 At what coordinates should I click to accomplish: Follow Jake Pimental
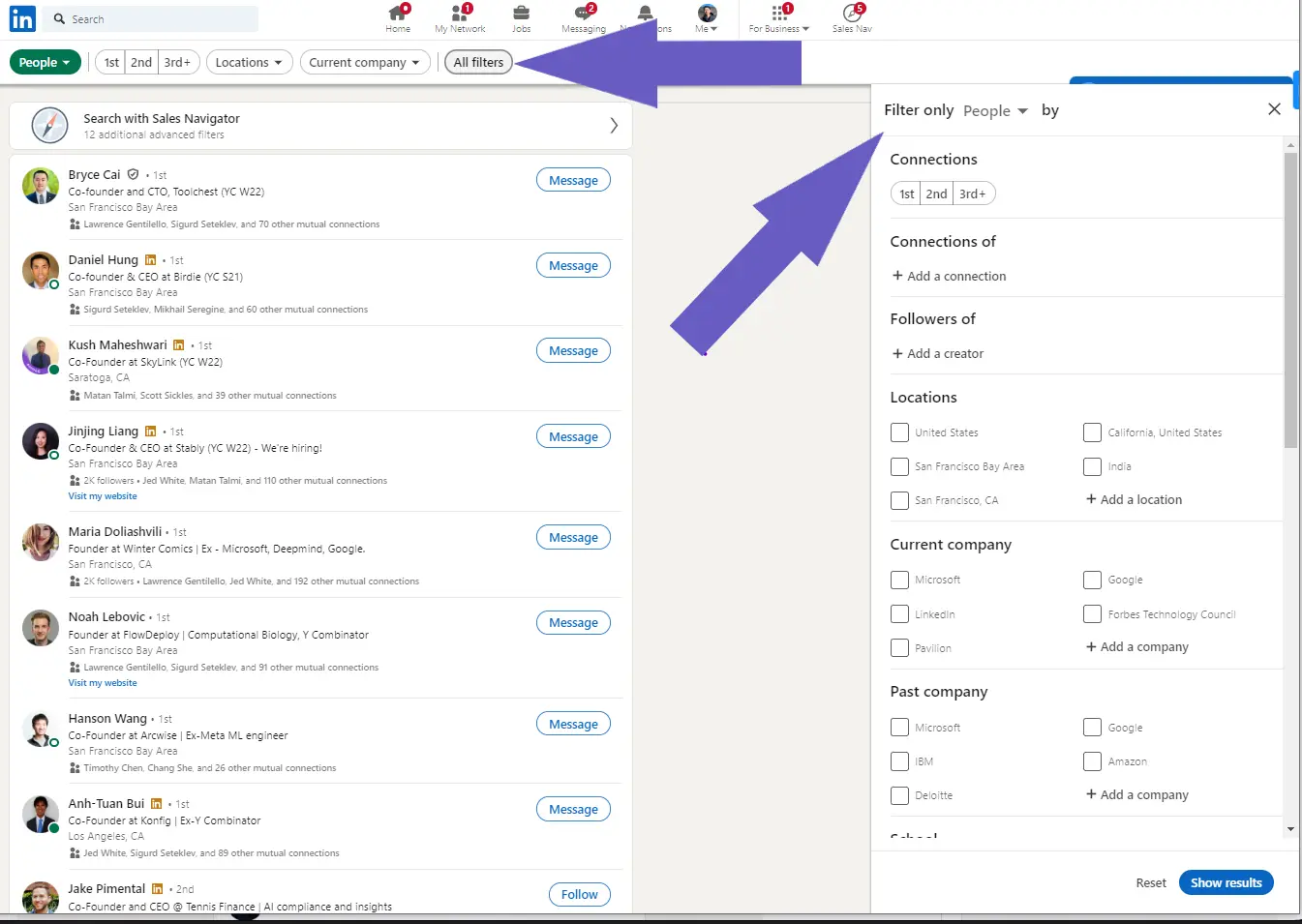click(580, 894)
